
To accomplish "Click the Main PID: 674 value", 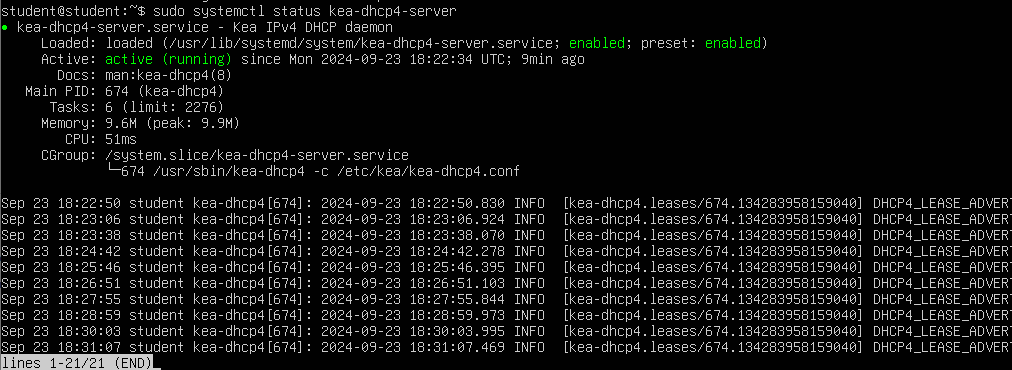I will point(165,92).
